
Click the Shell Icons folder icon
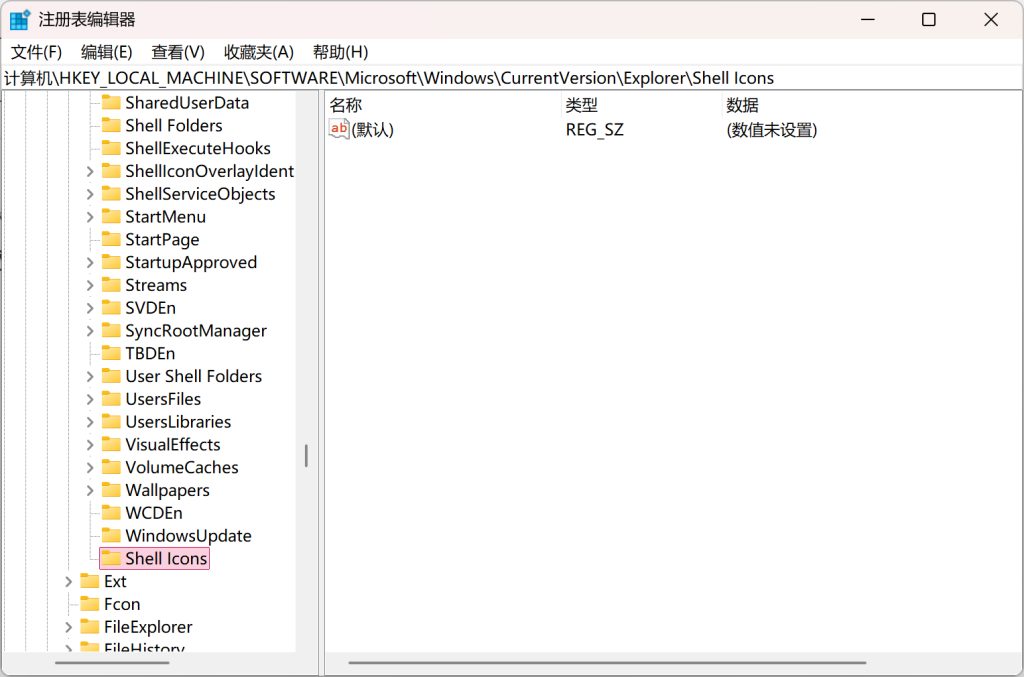111,558
